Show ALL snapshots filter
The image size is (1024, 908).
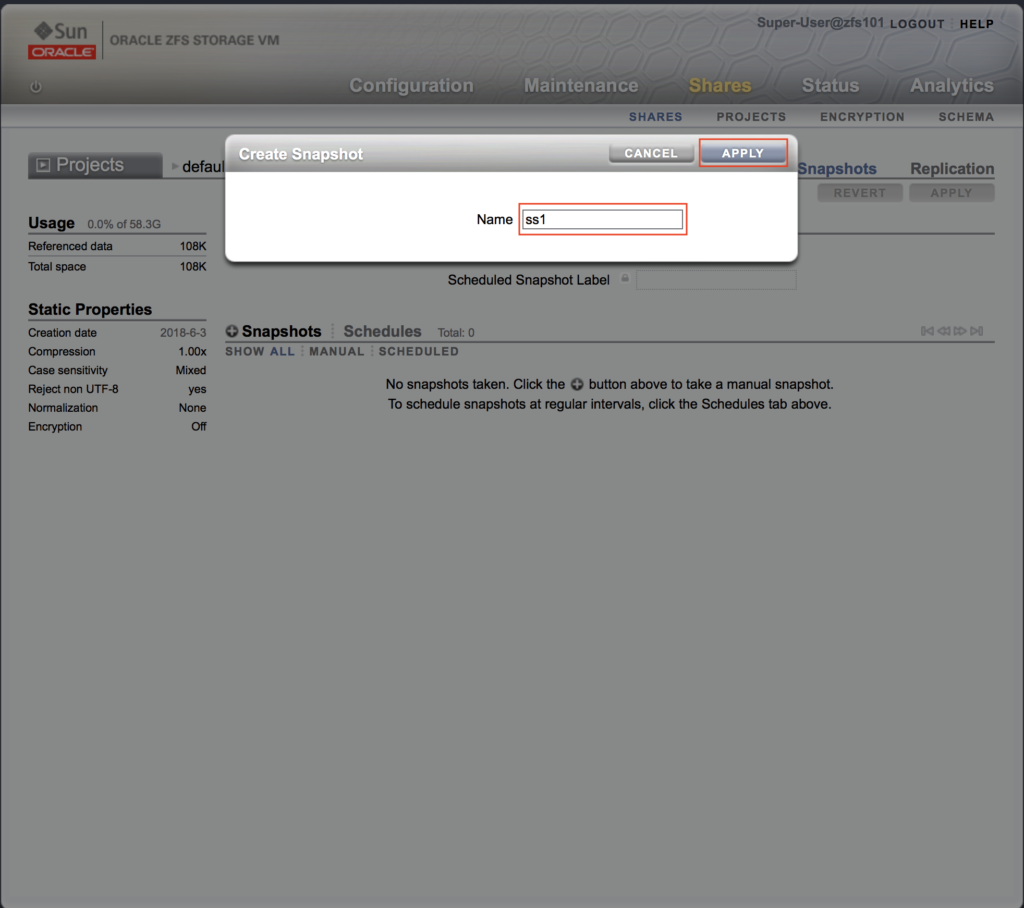coord(282,351)
